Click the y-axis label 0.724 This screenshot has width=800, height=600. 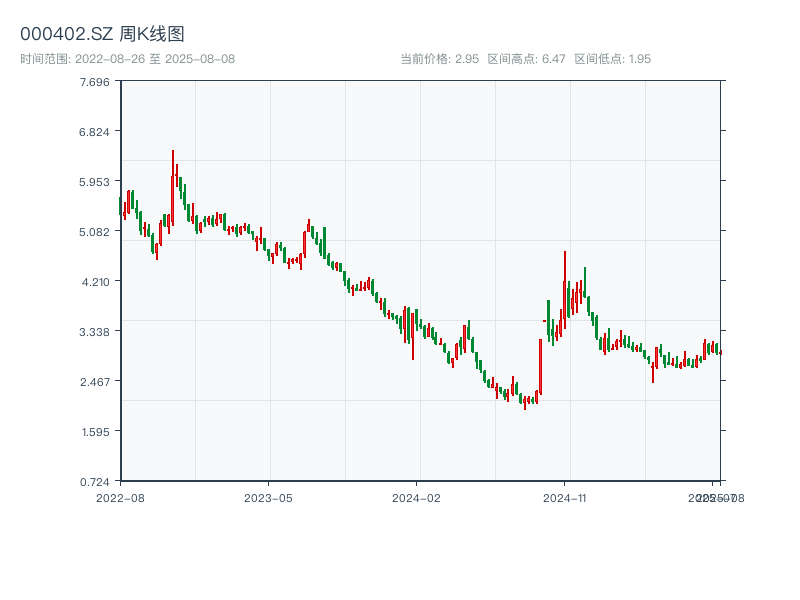click(95, 482)
